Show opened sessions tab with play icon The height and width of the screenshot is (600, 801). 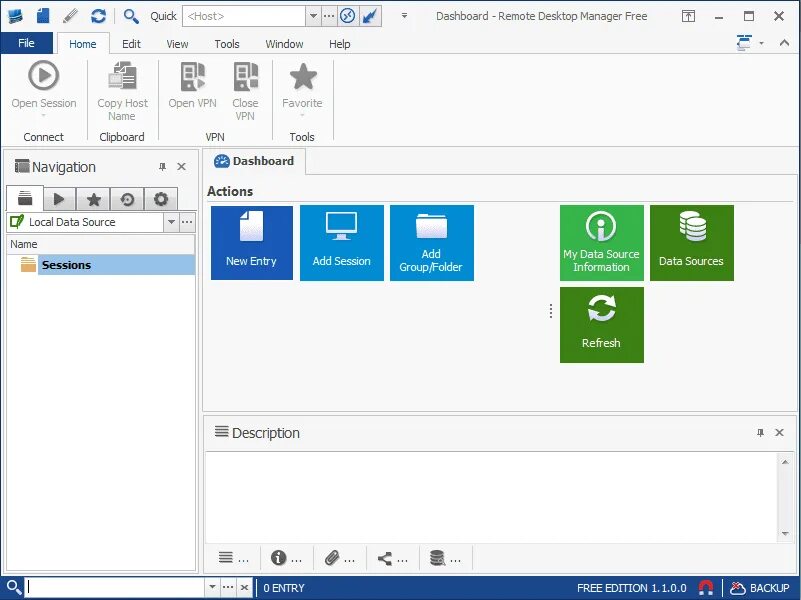[x=59, y=199]
